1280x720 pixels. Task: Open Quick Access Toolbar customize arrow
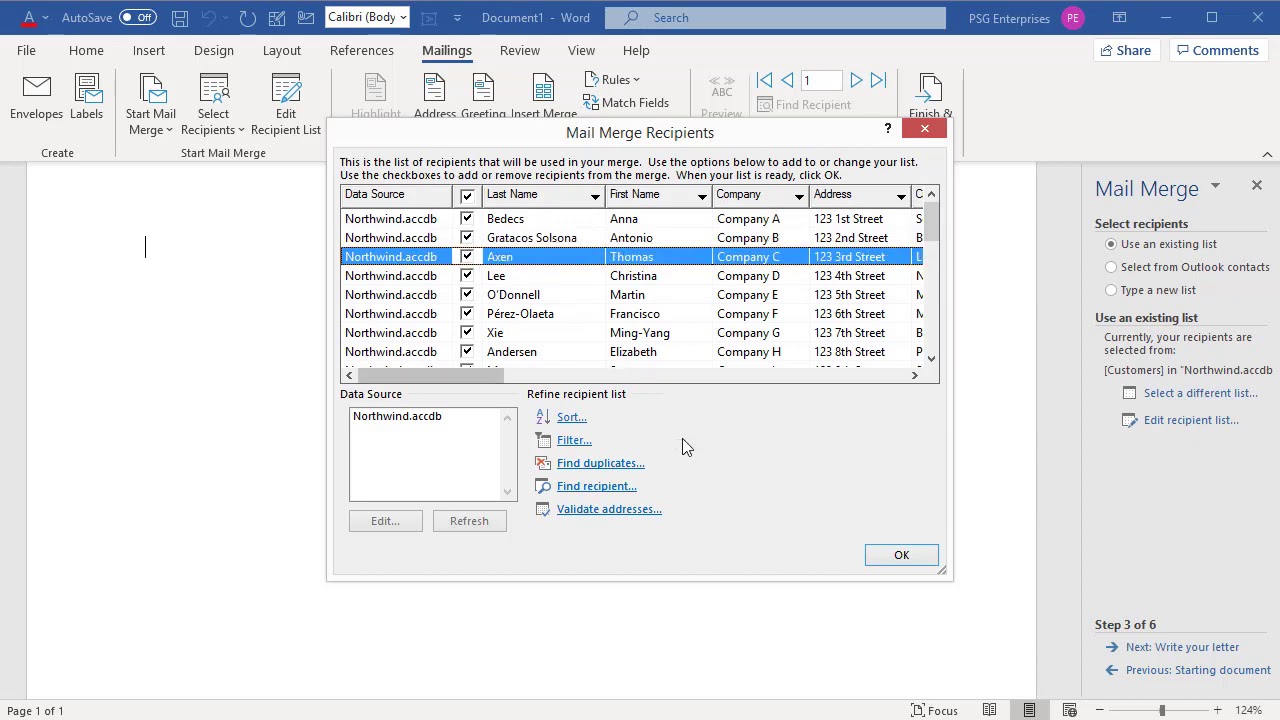[457, 18]
